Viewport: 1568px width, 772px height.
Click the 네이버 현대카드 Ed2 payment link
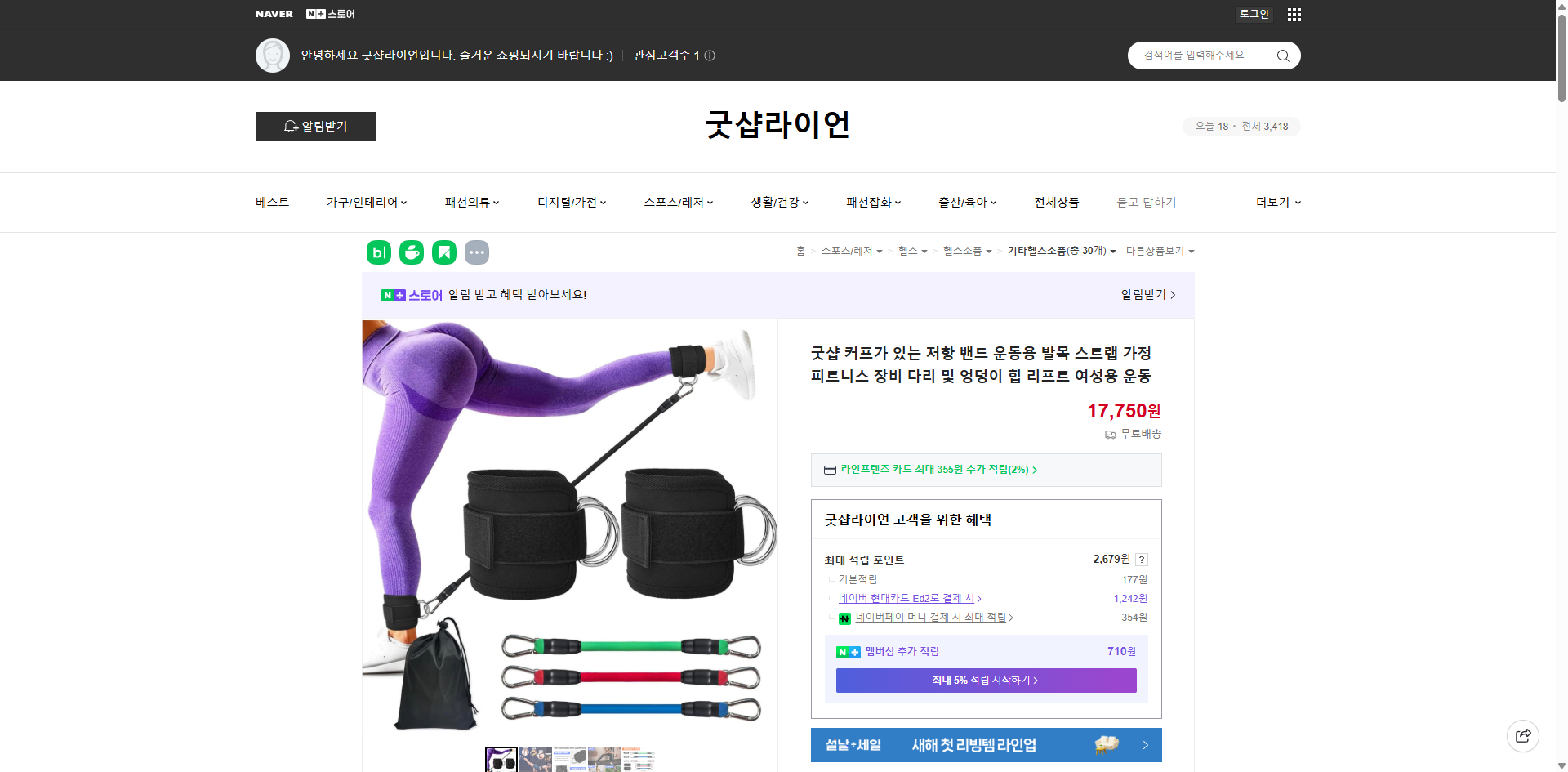point(908,598)
